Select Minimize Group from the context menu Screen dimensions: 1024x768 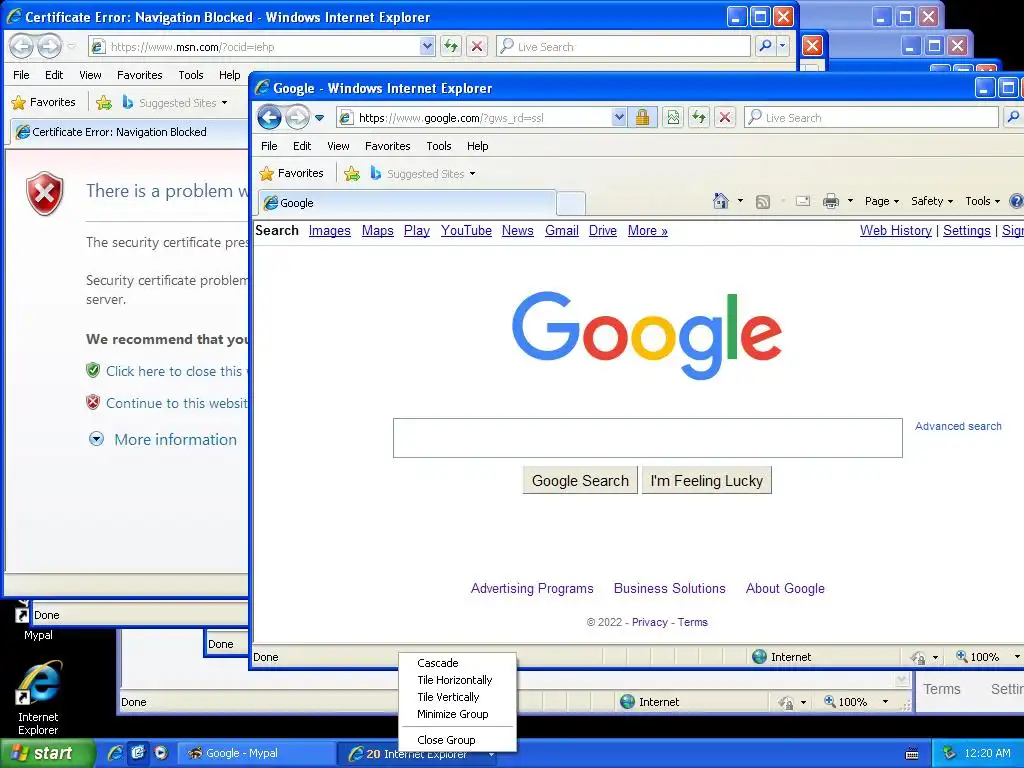pyautogui.click(x=453, y=714)
